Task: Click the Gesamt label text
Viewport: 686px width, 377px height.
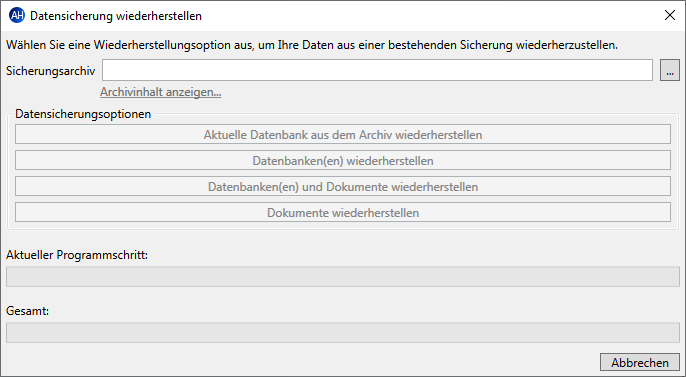Action: 28,311
